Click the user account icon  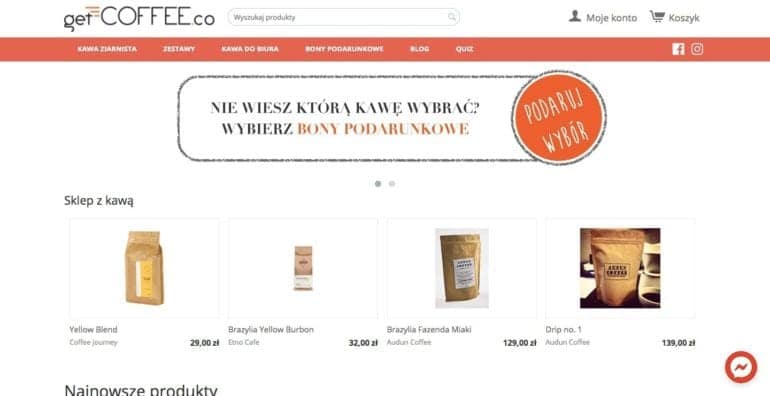click(x=575, y=17)
